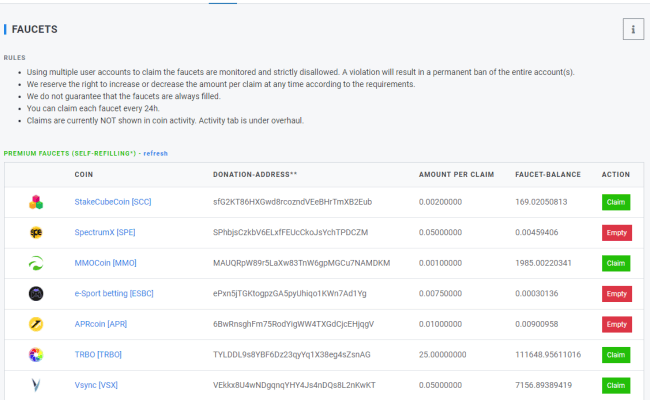The height and width of the screenshot is (400, 650).
Task: Click the SpectrumX spe coin icon
Action: [x=36, y=233]
